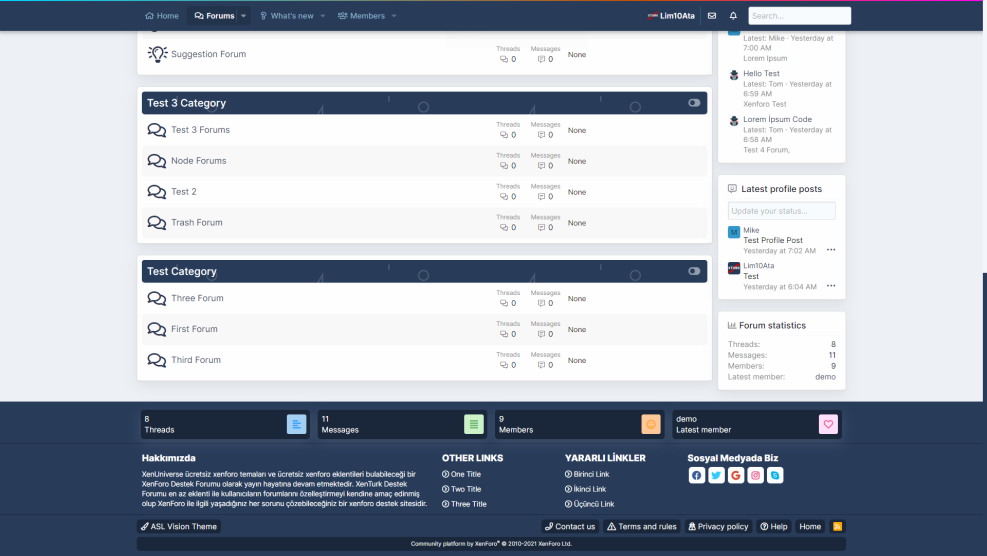The width and height of the screenshot is (987, 556).
Task: Go to the Home navigation tab
Action: pyautogui.click(x=162, y=16)
